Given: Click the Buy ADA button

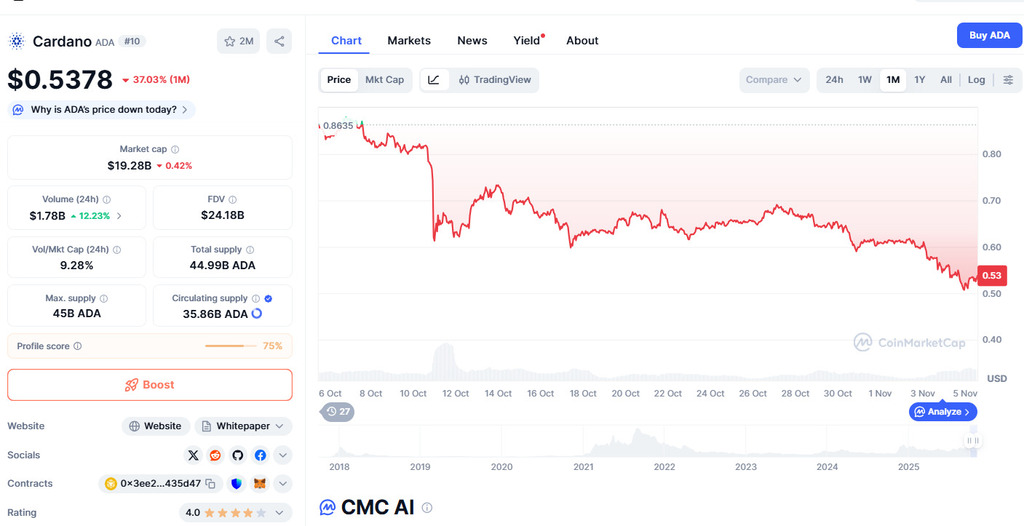Looking at the screenshot, I should (989, 35).
